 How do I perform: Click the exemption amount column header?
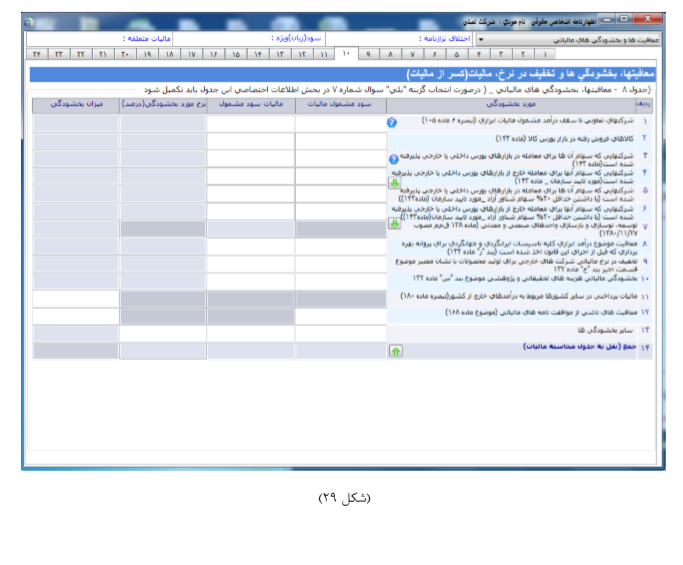tap(75, 103)
